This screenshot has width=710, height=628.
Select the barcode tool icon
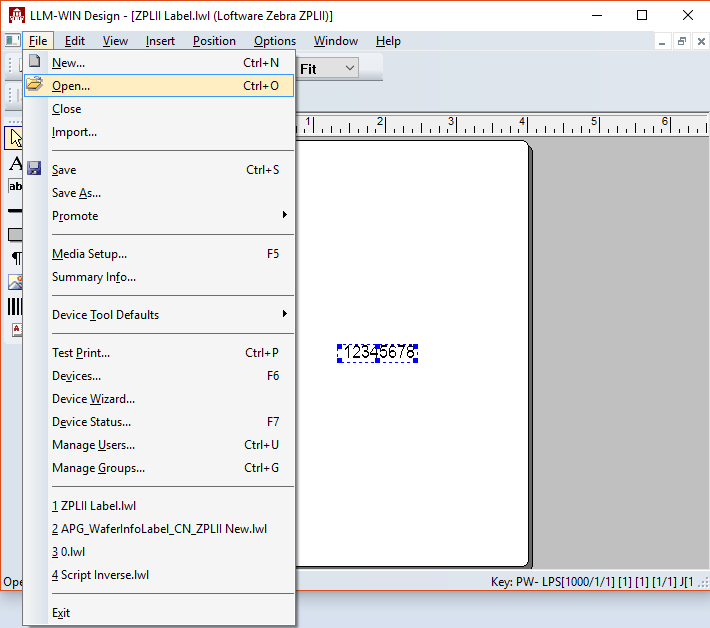point(15,307)
